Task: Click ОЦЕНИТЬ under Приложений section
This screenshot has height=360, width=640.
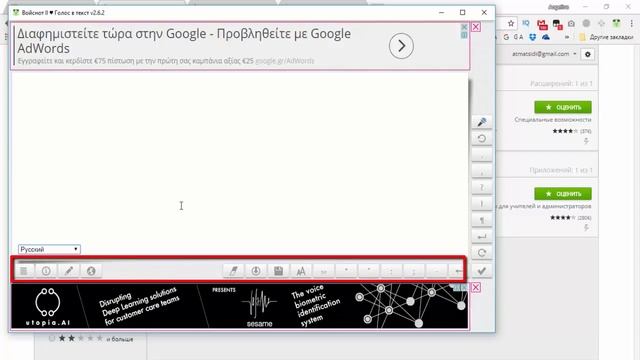Action: 563,193
